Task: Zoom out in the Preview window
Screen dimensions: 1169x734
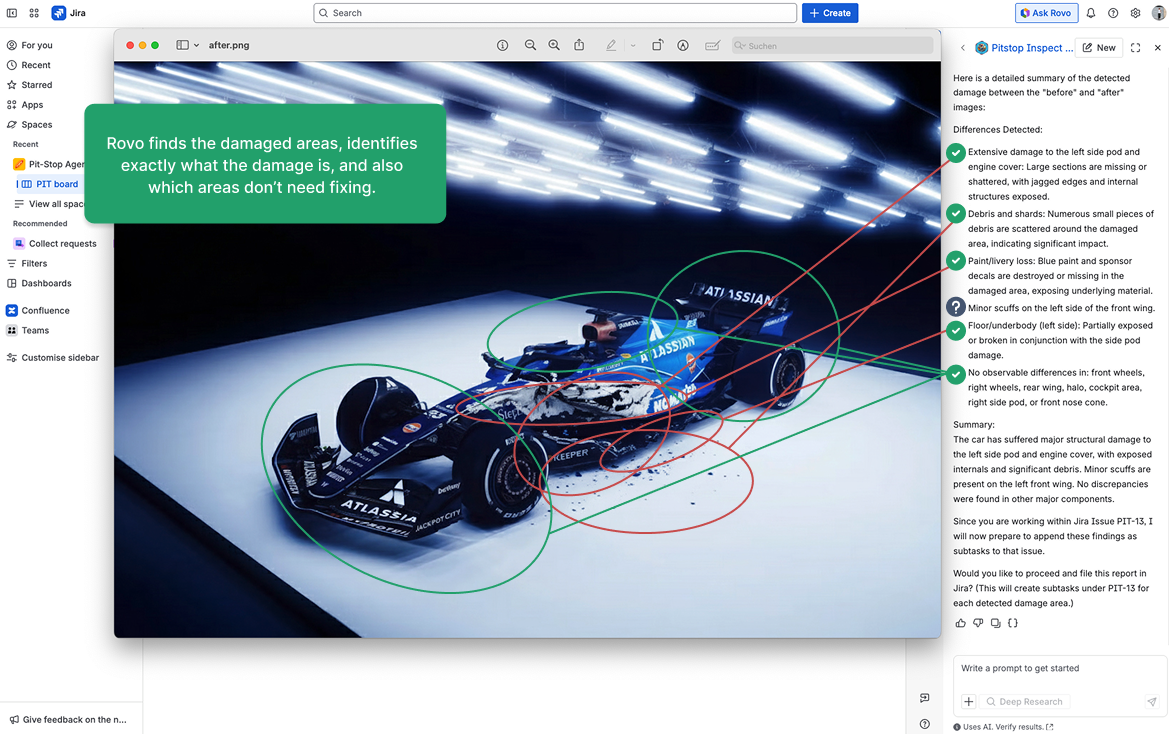Action: (x=530, y=45)
